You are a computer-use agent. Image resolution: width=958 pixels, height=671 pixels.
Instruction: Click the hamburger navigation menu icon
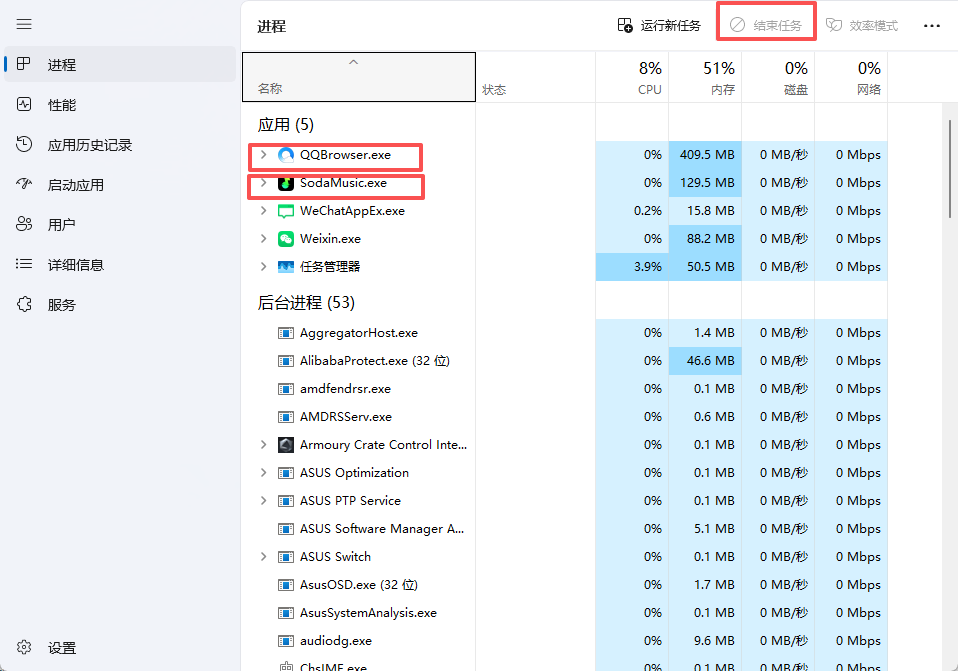24,24
